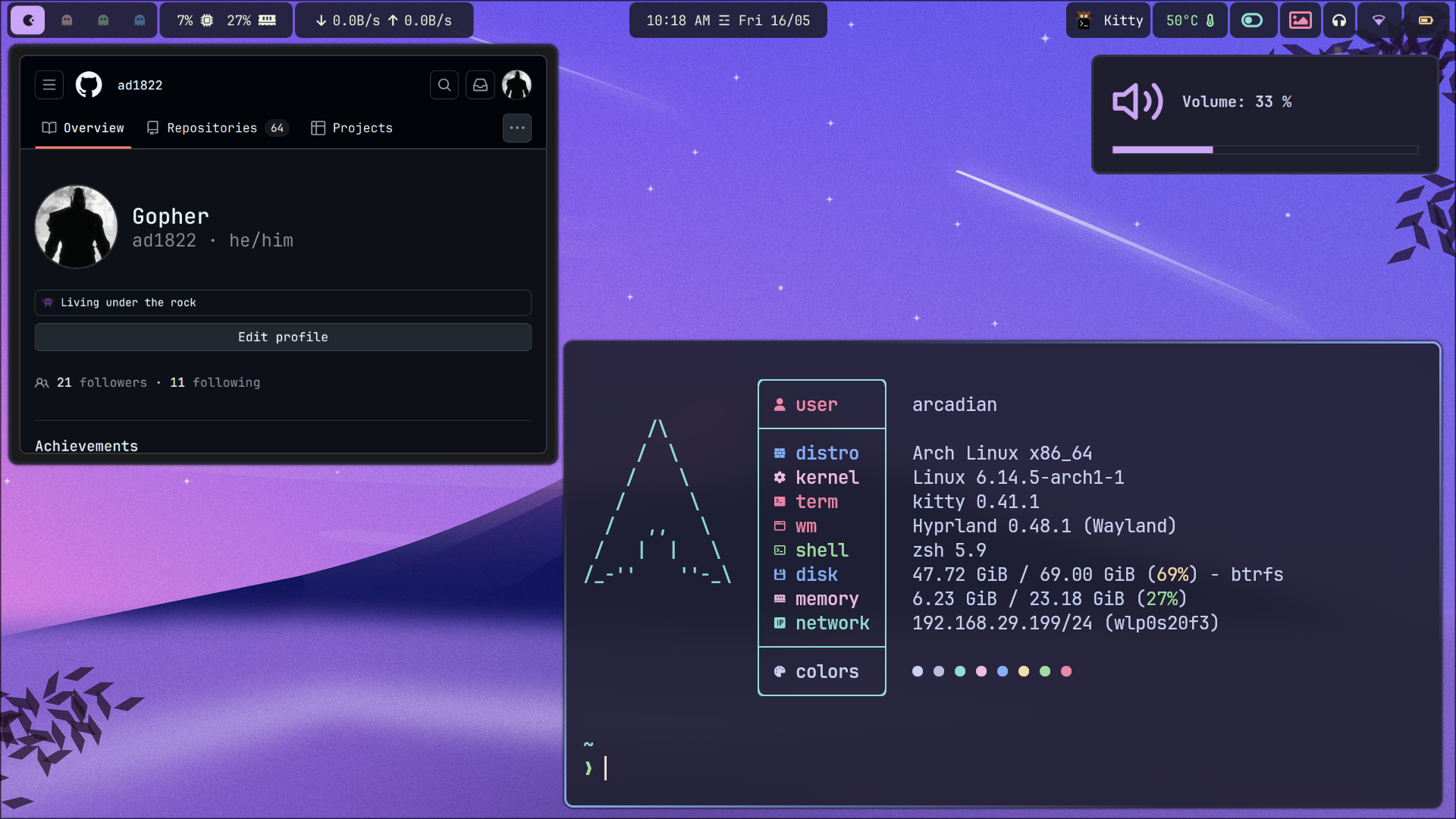Click the red color dot in terminal
Image resolution: width=1456 pixels, height=819 pixels.
click(x=1066, y=671)
